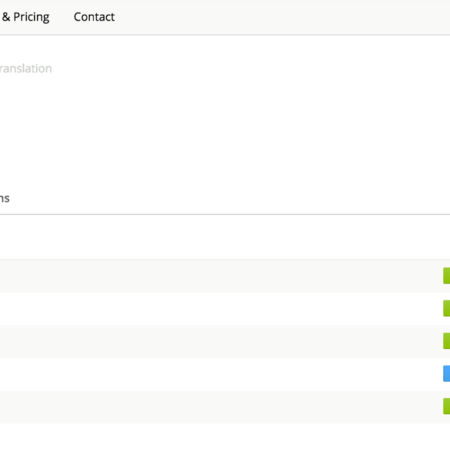
Task: Click the blank content area under the Translation breadcrumb
Action: click(x=225, y=130)
